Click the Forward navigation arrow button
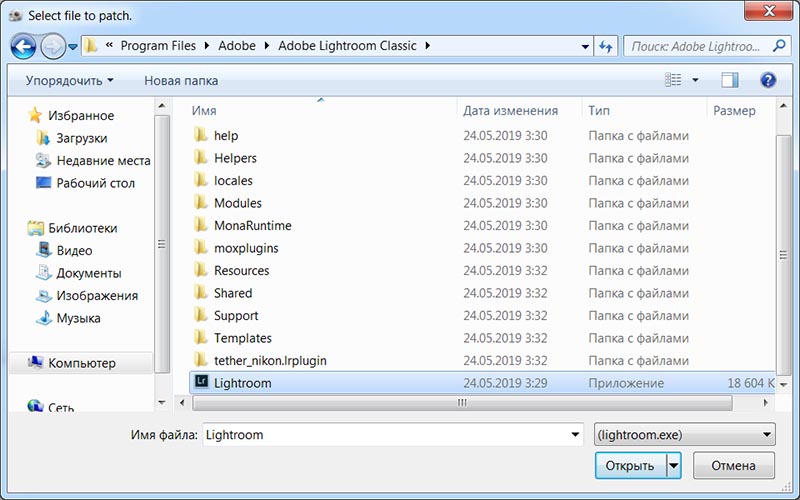The height and width of the screenshot is (500, 800). click(53, 47)
